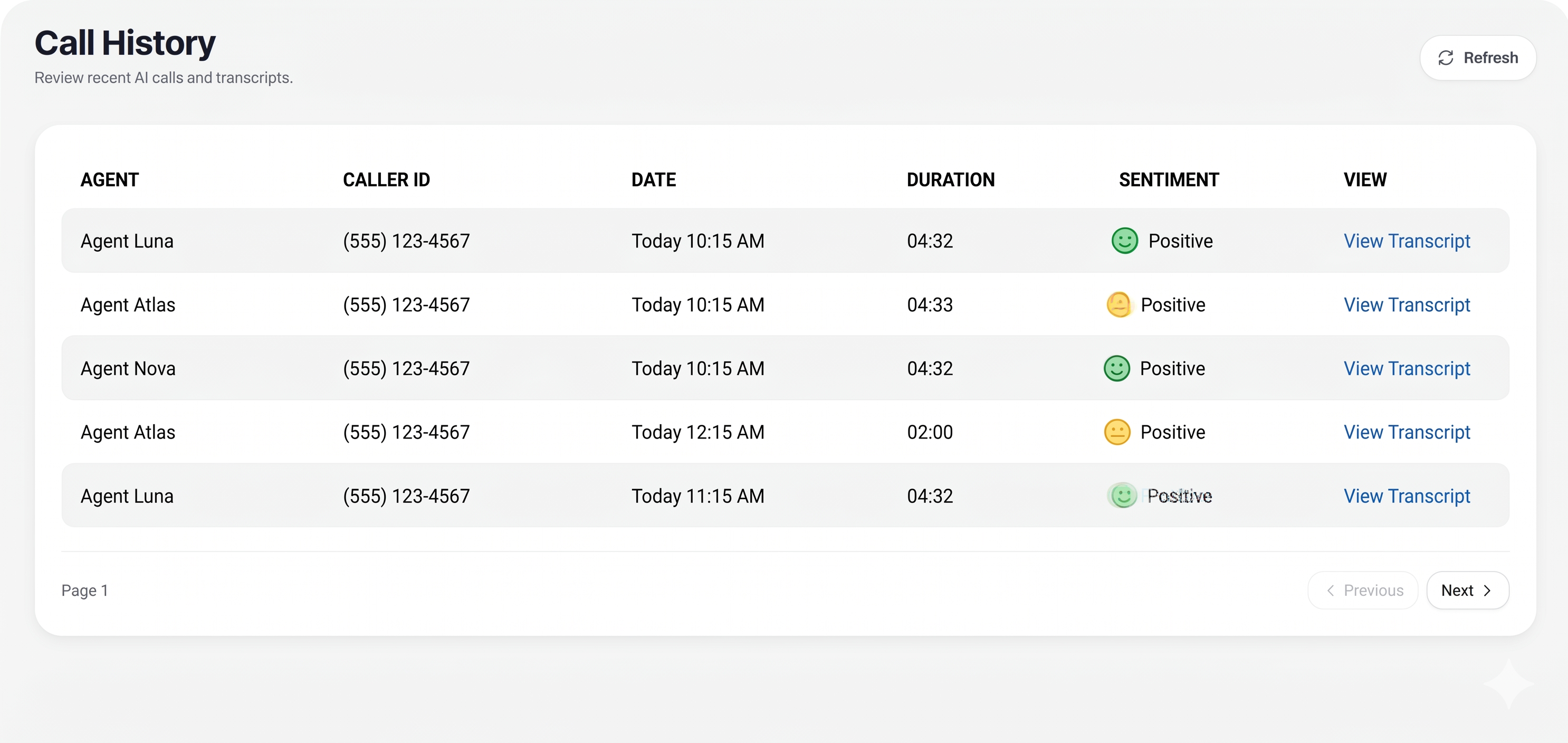Click the sparkle star icon at bottom corner

pyautogui.click(x=1508, y=683)
